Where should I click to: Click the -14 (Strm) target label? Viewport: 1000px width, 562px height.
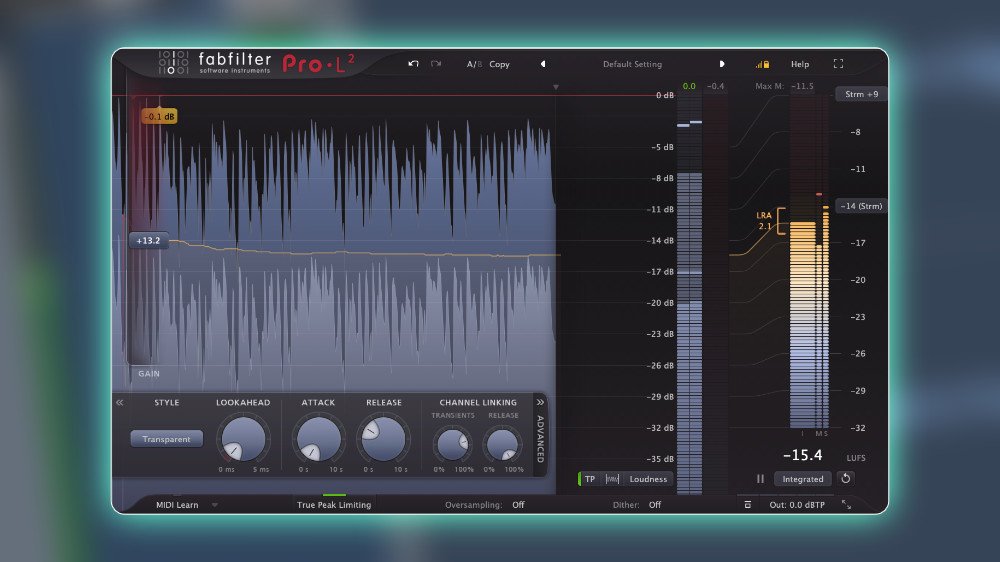(861, 206)
